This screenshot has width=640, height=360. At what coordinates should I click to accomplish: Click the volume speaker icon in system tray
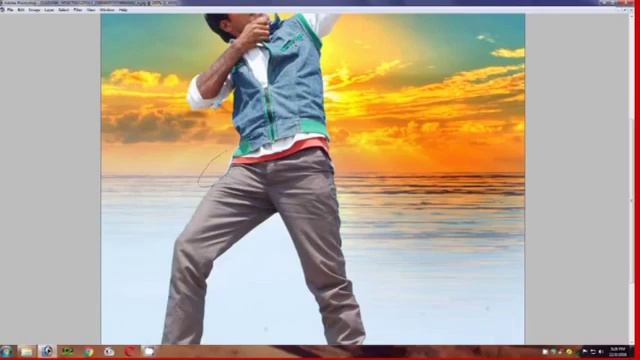coord(600,352)
